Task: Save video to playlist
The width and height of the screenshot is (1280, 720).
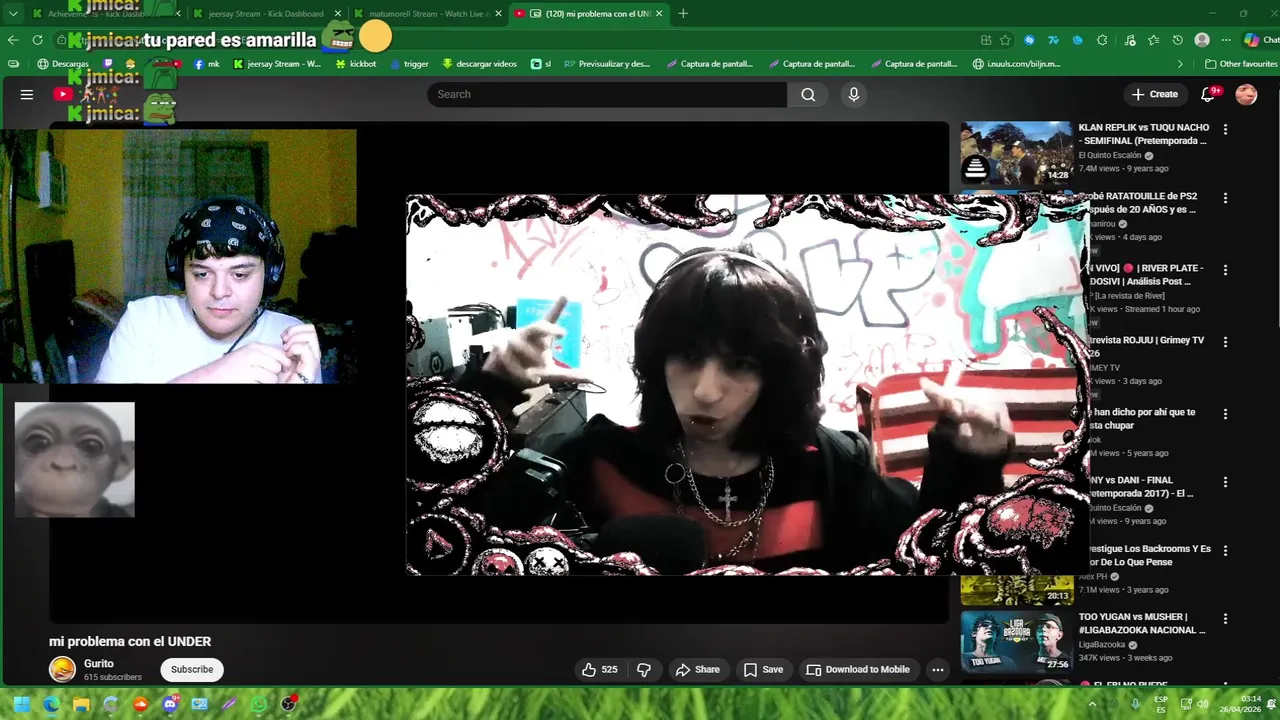Action: click(763, 670)
